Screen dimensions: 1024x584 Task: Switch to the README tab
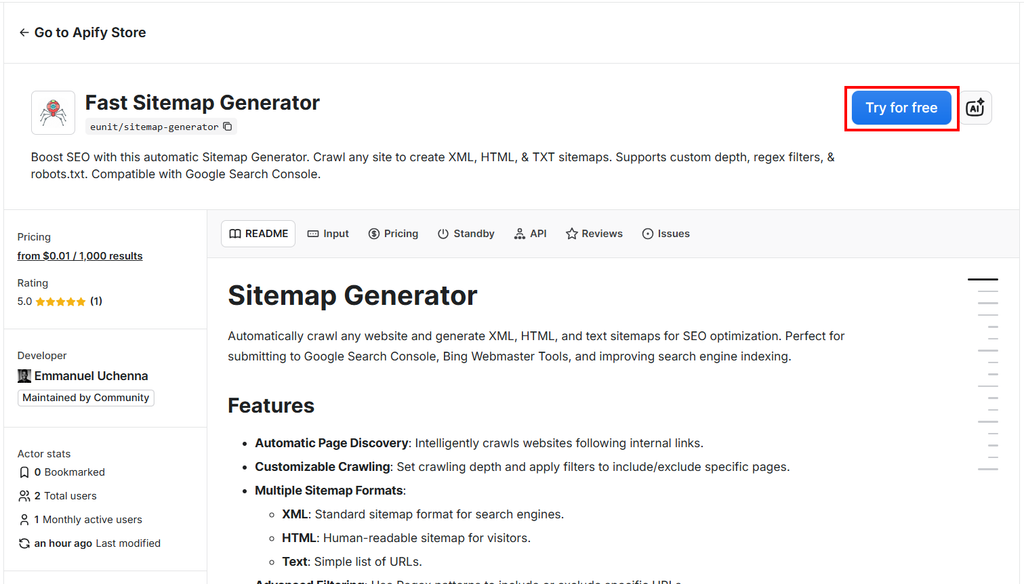point(259,234)
